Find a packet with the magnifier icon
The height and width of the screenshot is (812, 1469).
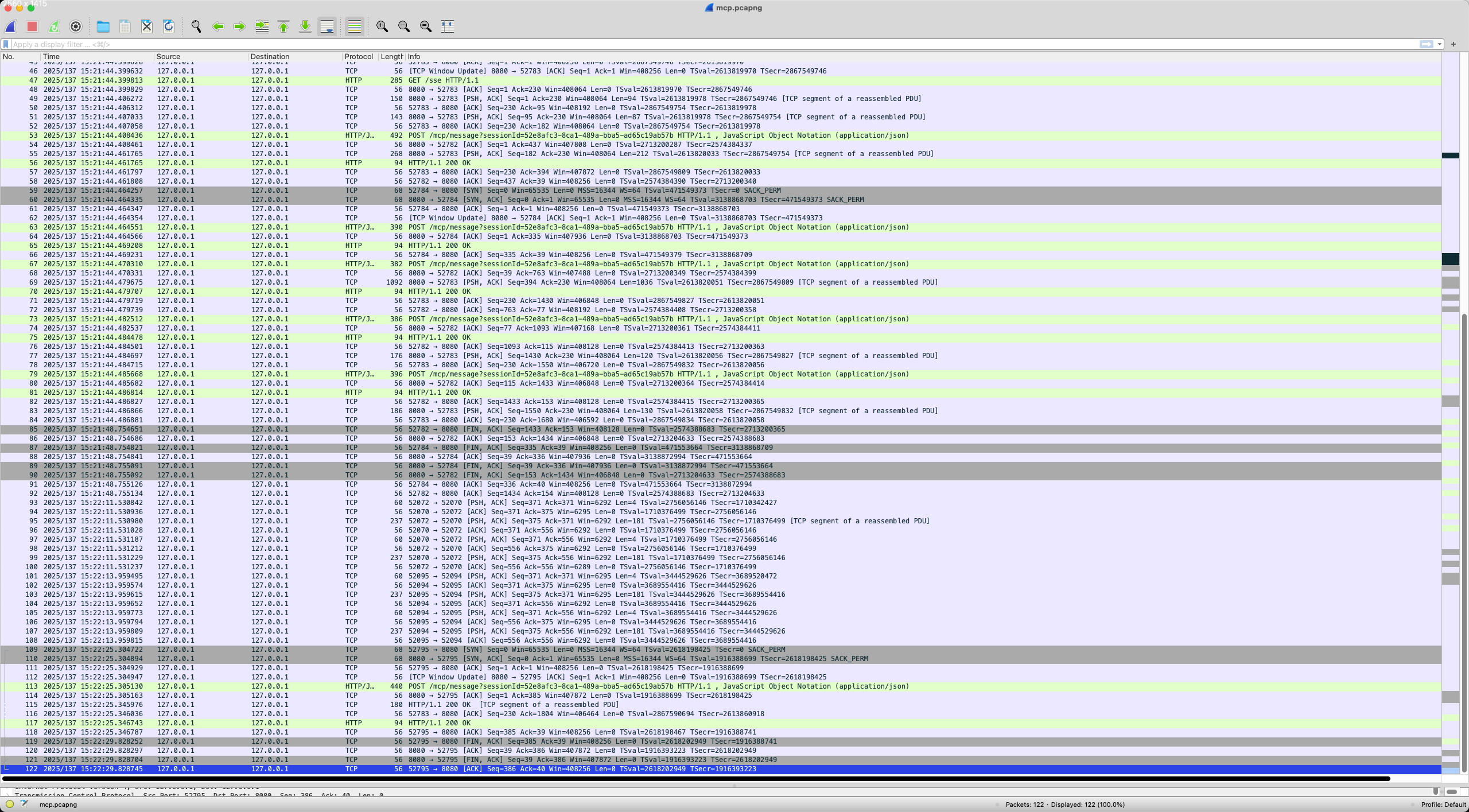[196, 26]
